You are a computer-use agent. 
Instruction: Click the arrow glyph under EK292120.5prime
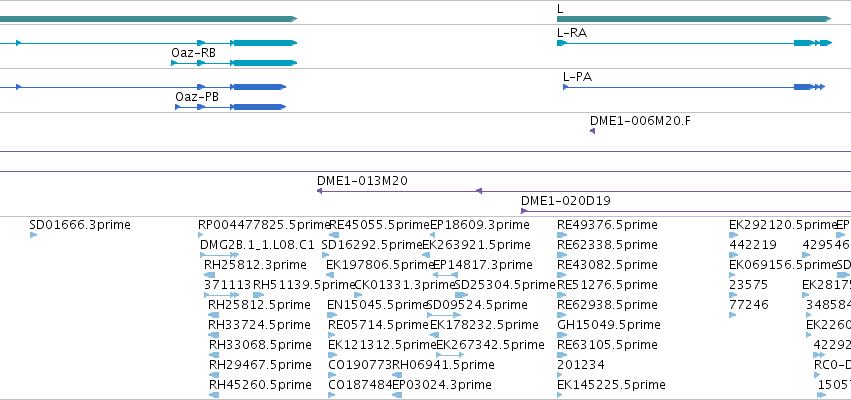[x=734, y=235]
